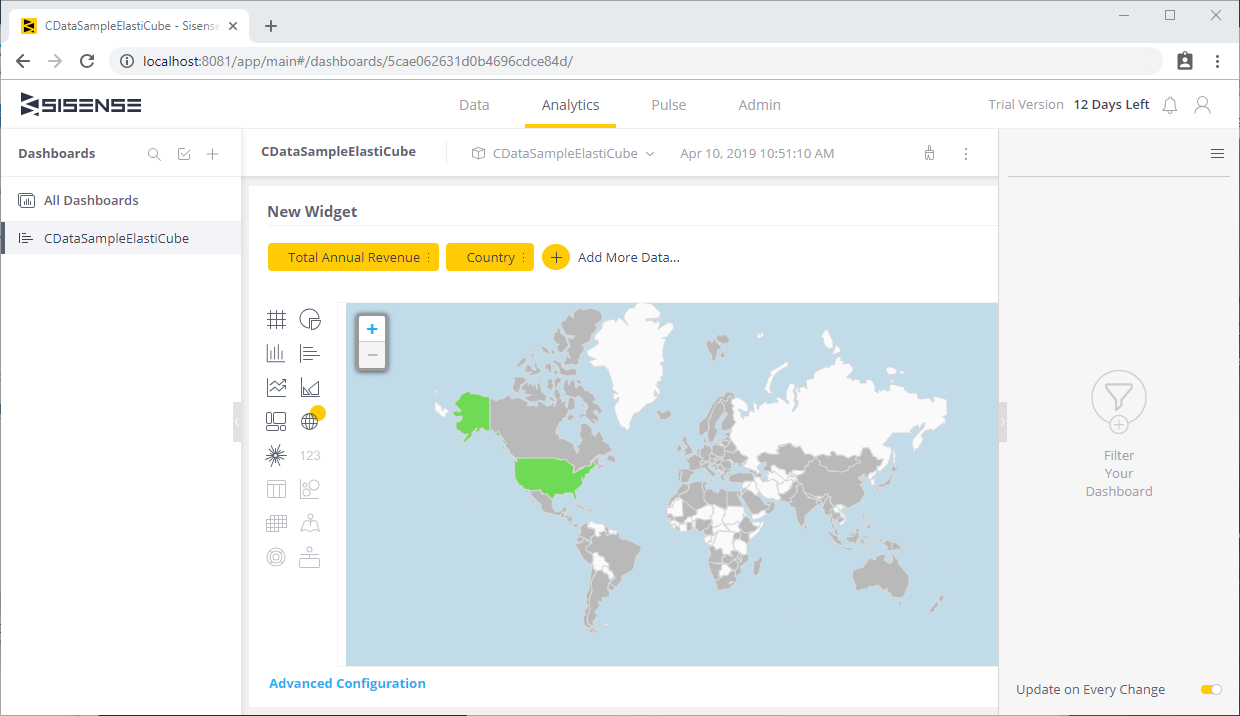This screenshot has width=1240, height=716.
Task: Open Advanced Configuration
Action: coord(347,683)
